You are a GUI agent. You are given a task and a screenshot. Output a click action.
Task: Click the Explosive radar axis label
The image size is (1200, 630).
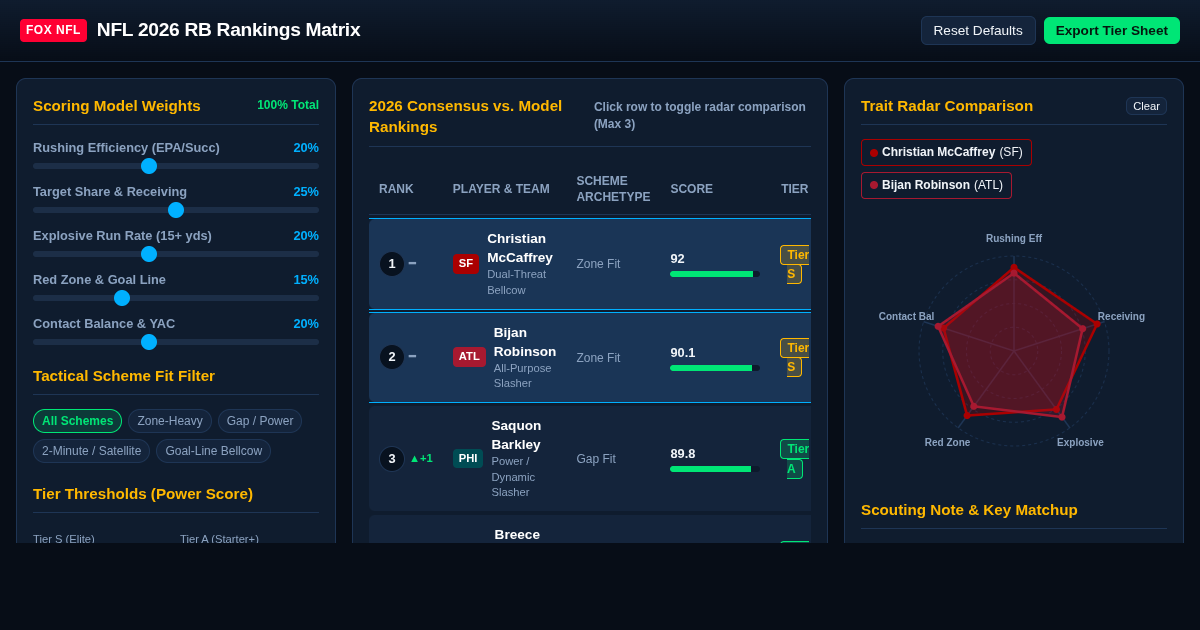1080,443
